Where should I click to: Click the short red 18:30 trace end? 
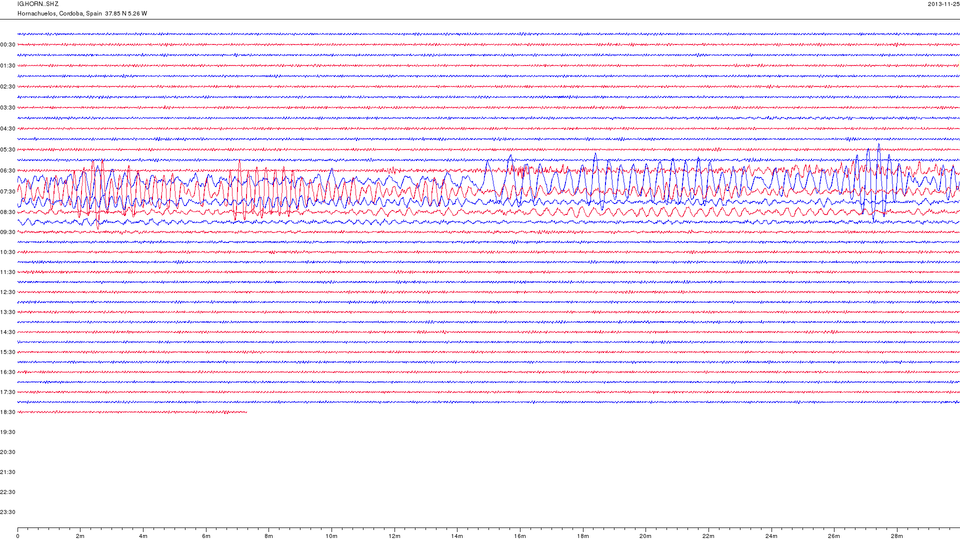(x=246, y=412)
